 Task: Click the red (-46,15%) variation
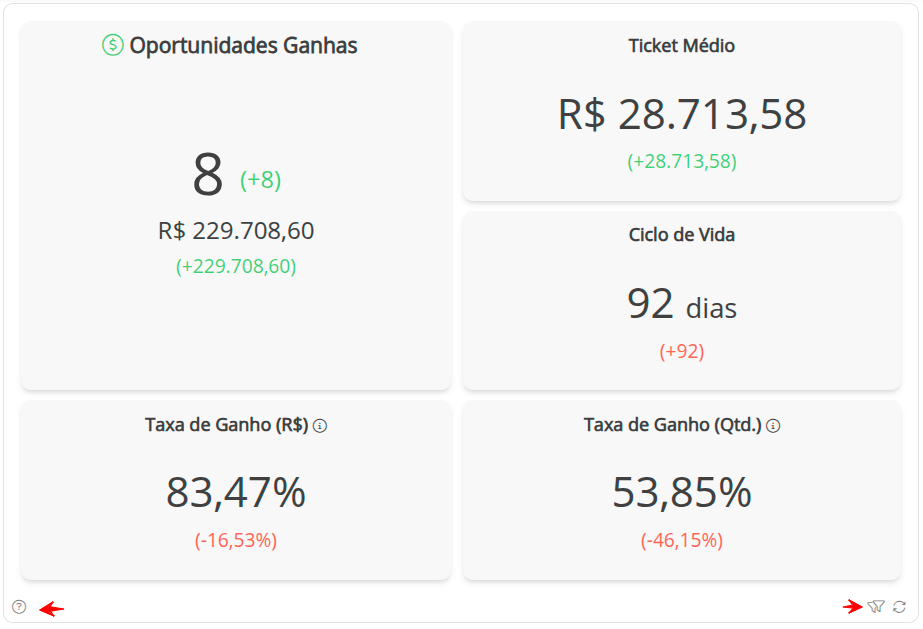[x=682, y=541]
